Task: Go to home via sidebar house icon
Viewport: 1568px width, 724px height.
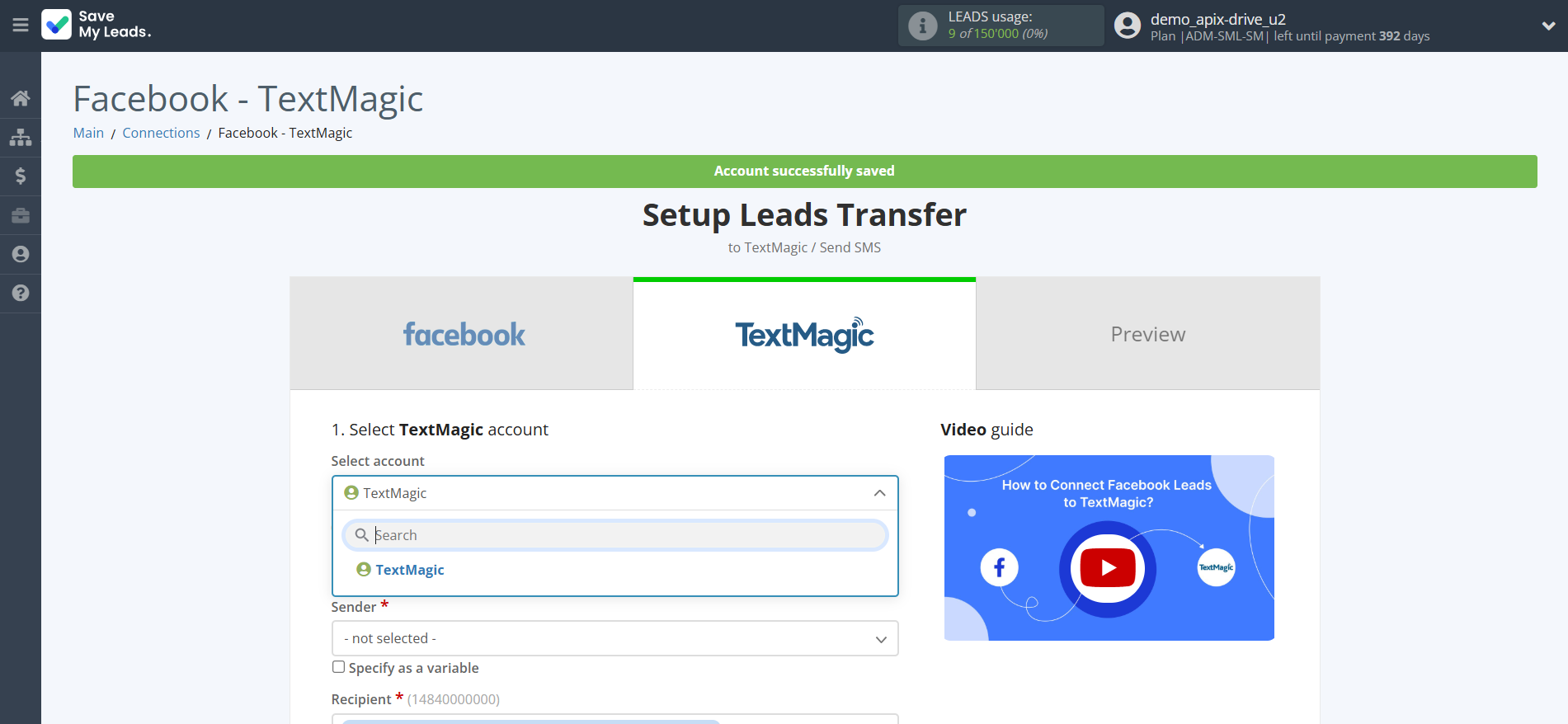Action: pyautogui.click(x=21, y=98)
